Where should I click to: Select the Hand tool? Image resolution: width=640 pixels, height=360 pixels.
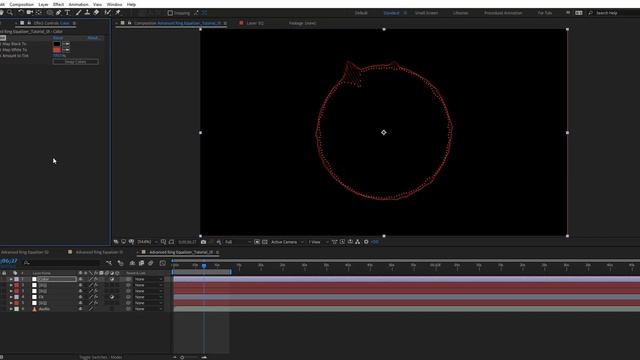coord(2,13)
